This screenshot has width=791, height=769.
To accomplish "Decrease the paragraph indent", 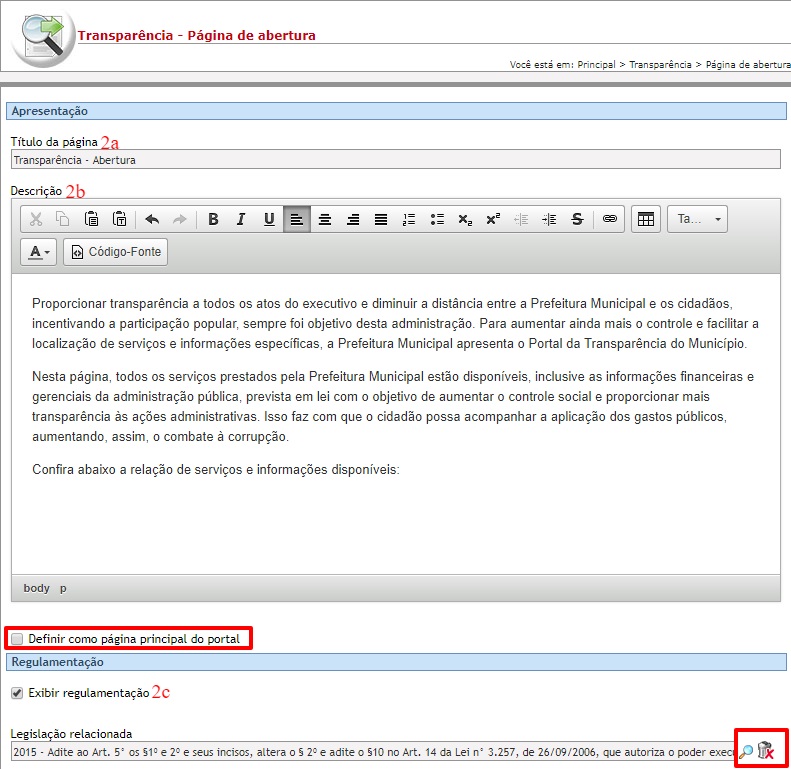I will (x=521, y=219).
